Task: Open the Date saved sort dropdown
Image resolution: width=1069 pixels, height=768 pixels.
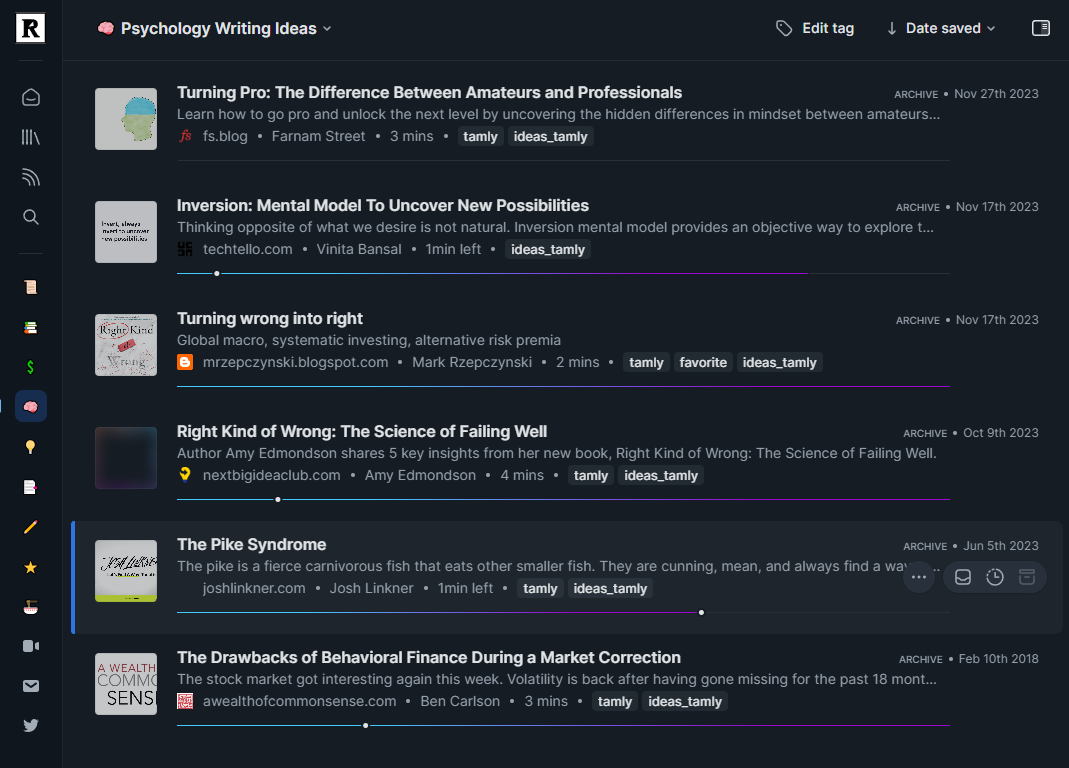Action: click(950, 28)
